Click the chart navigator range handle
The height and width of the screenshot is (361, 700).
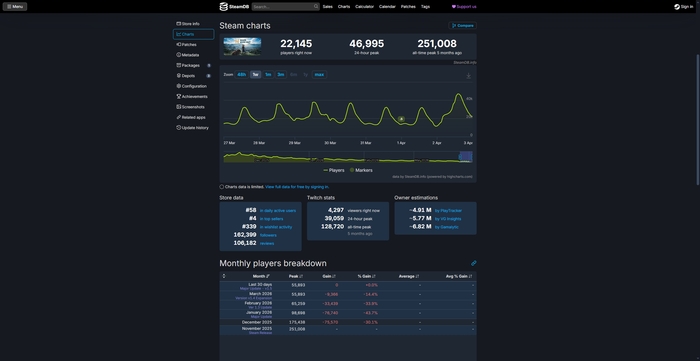(x=460, y=157)
